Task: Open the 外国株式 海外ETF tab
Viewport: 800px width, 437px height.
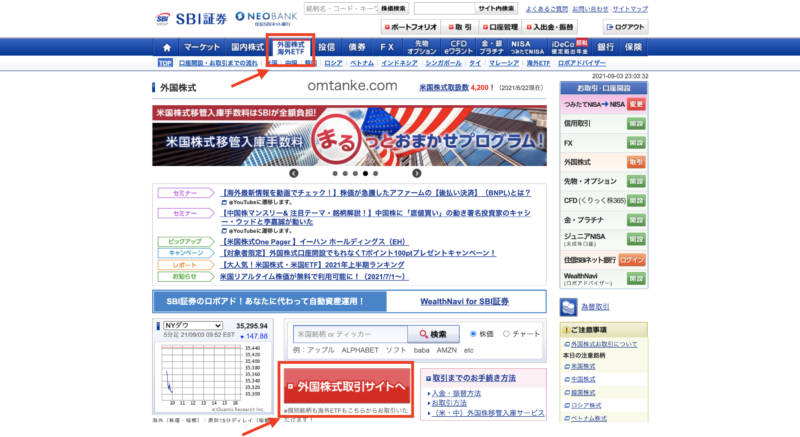Action: (291, 48)
